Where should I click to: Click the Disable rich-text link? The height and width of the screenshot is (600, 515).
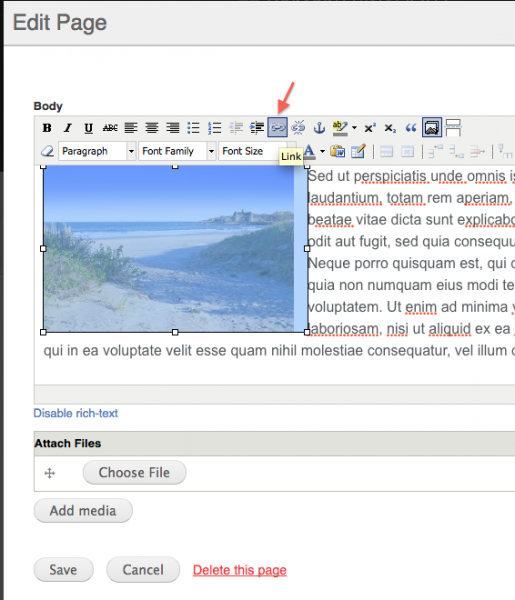pos(76,413)
